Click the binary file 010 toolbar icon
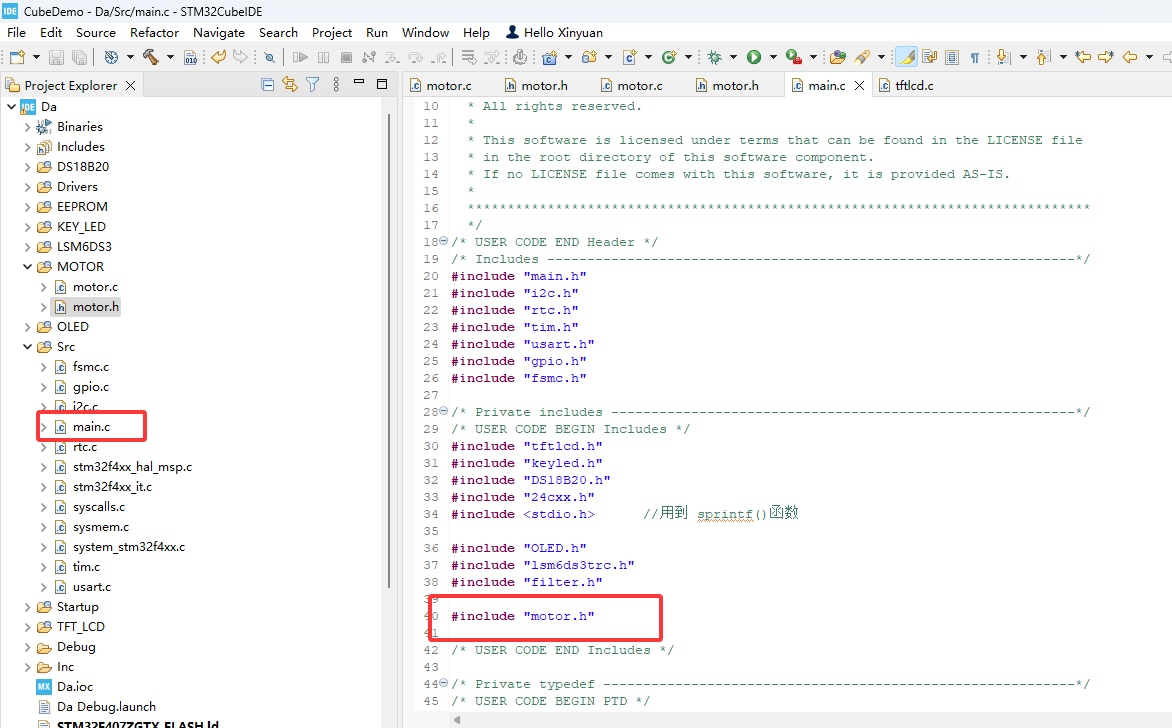1172x728 pixels. (191, 57)
